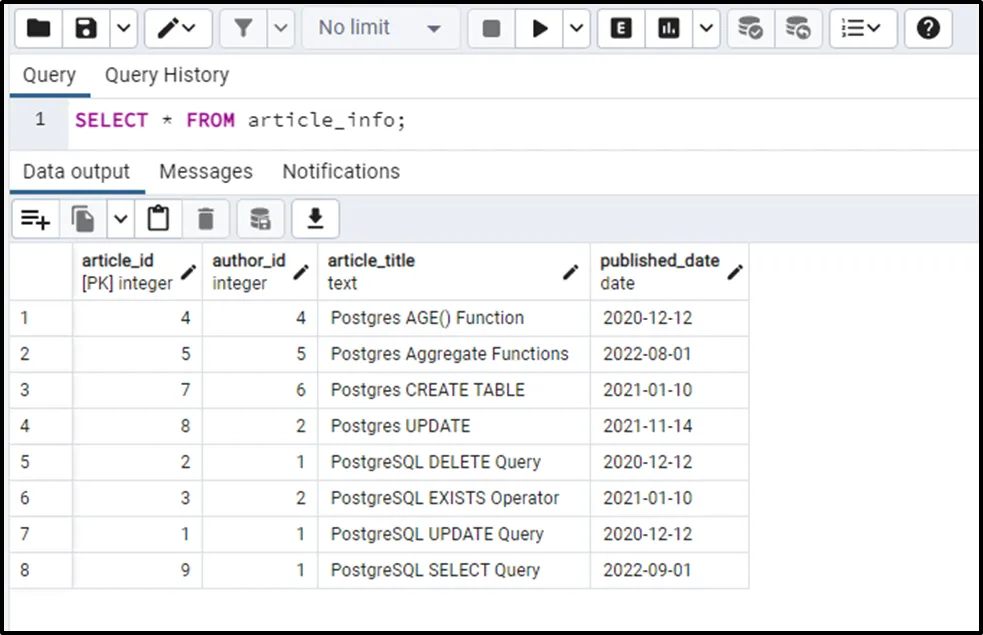Open the Help question mark icon

928,28
